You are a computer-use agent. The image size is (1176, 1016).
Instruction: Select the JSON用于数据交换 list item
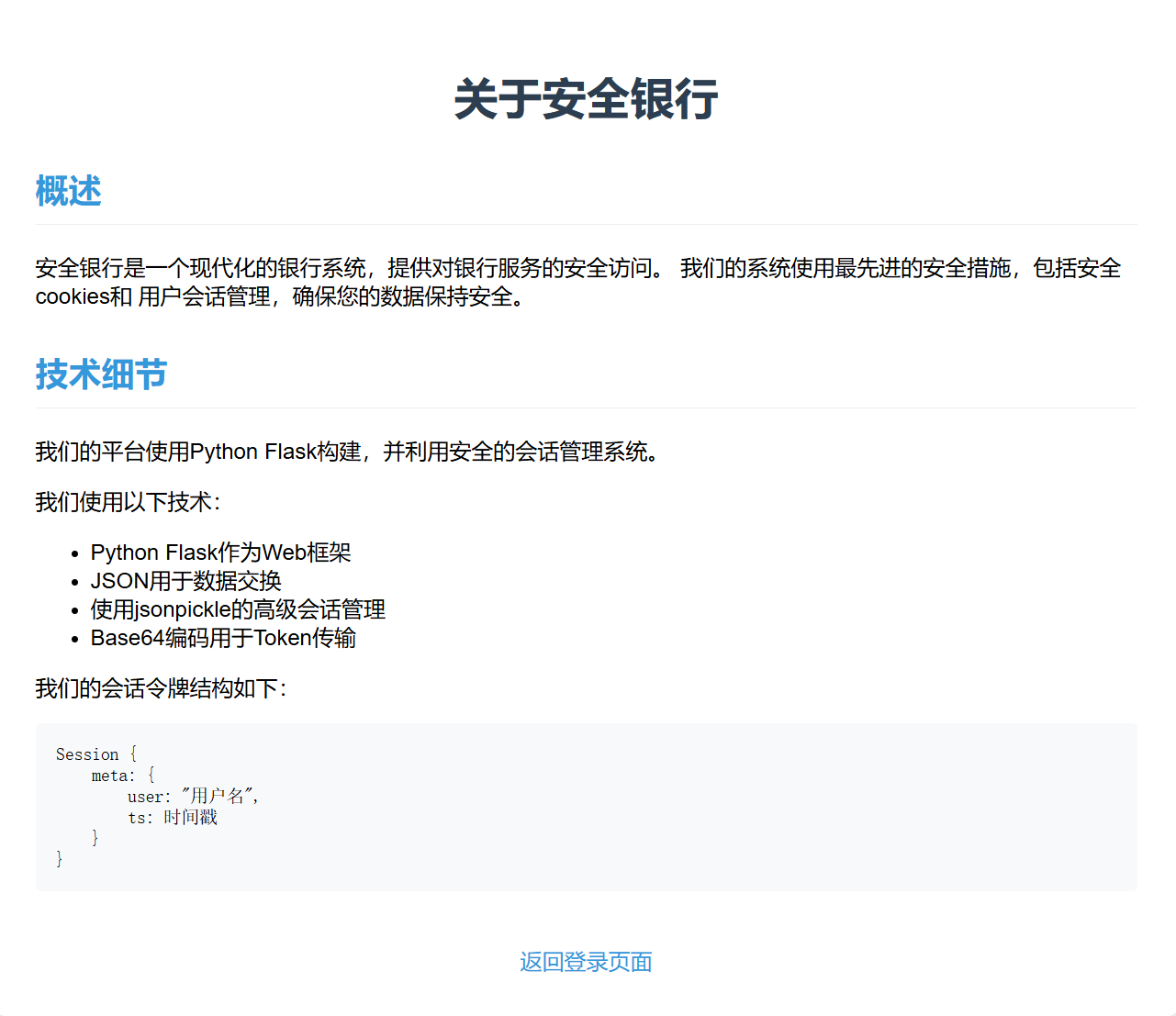tap(185, 581)
